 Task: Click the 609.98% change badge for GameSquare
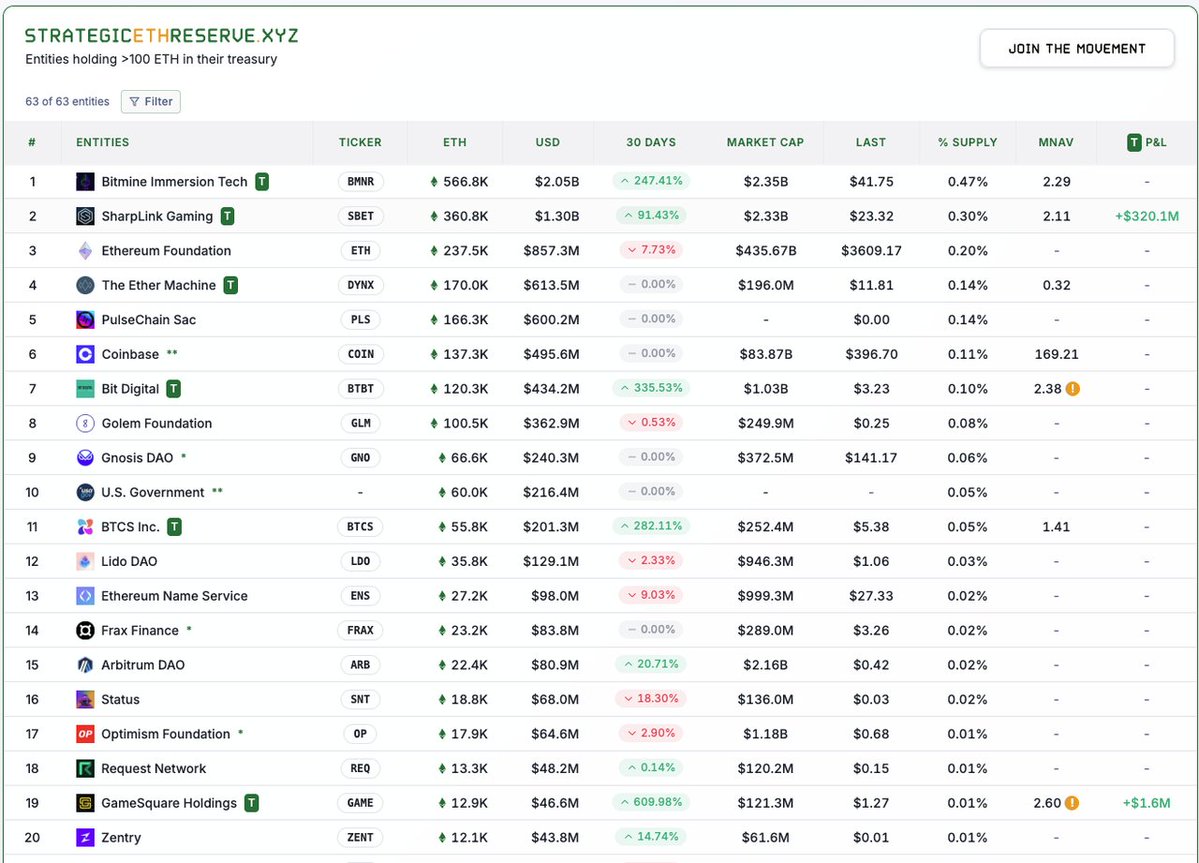pyautogui.click(x=651, y=803)
